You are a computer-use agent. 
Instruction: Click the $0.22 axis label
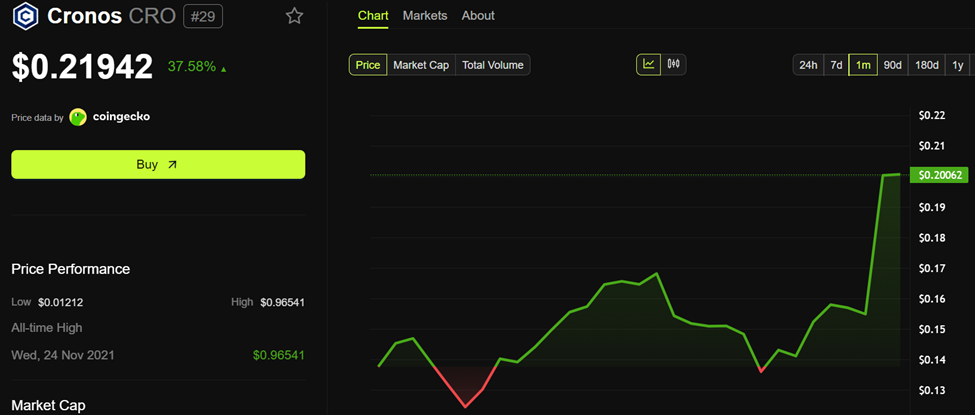(x=931, y=115)
